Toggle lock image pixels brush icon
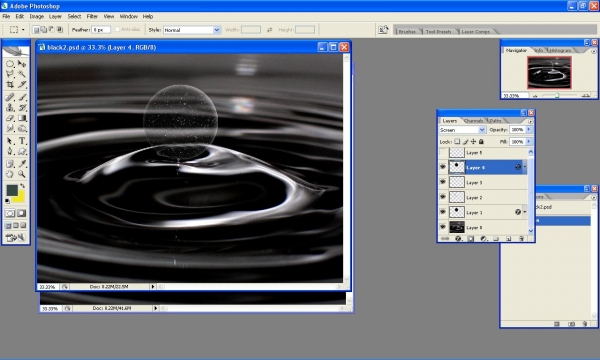The image size is (600, 360). (465, 142)
